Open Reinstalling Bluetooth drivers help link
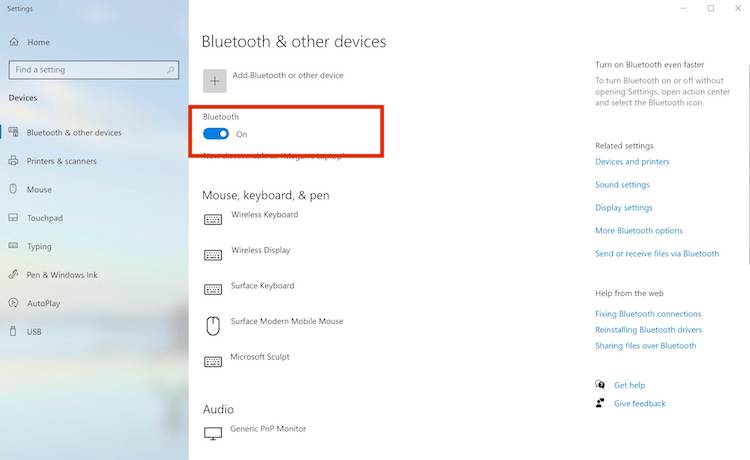This screenshot has width=750, height=460. [x=649, y=329]
